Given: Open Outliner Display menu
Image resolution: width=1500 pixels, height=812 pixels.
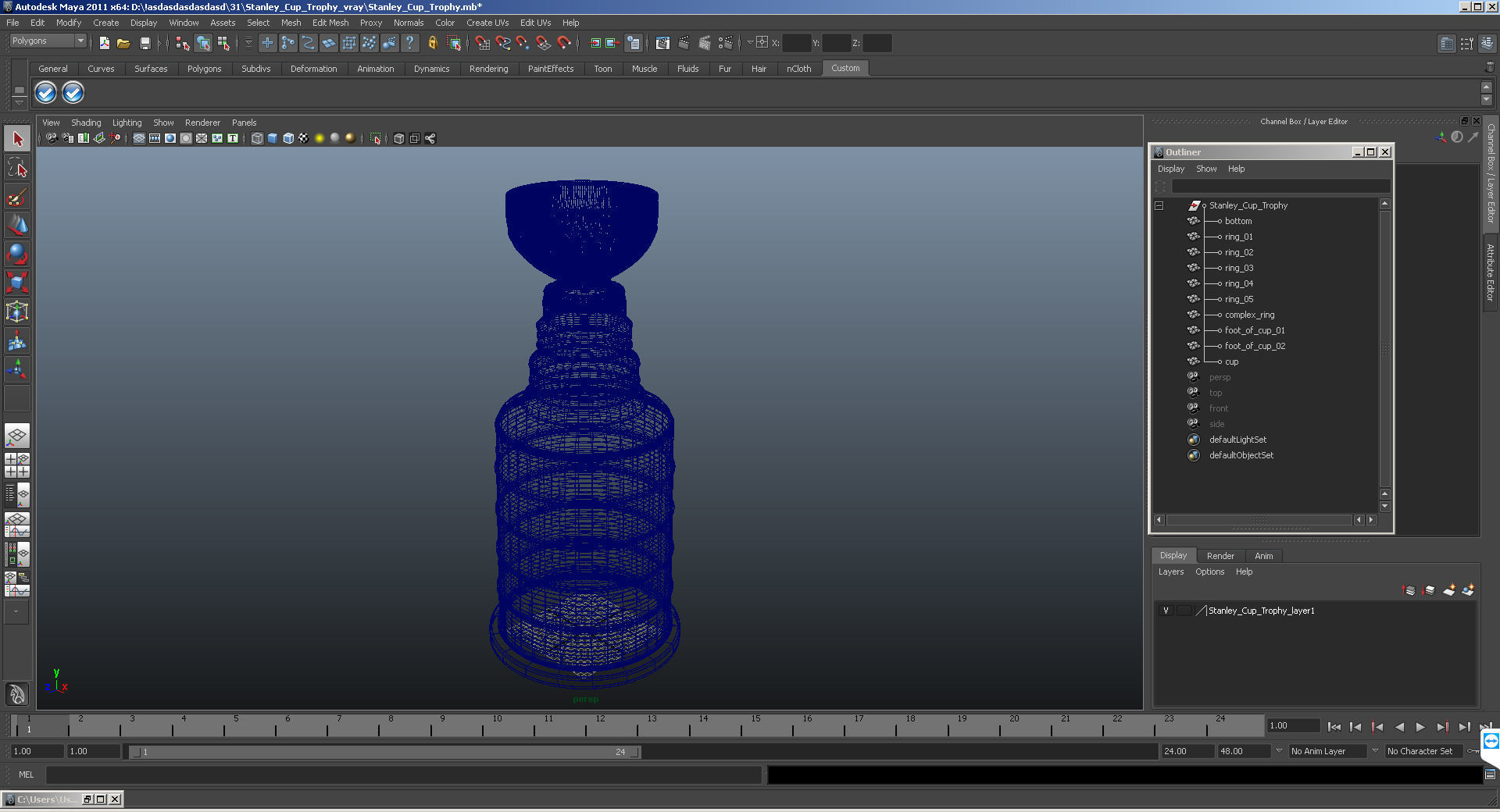Looking at the screenshot, I should pyautogui.click(x=1170, y=169).
